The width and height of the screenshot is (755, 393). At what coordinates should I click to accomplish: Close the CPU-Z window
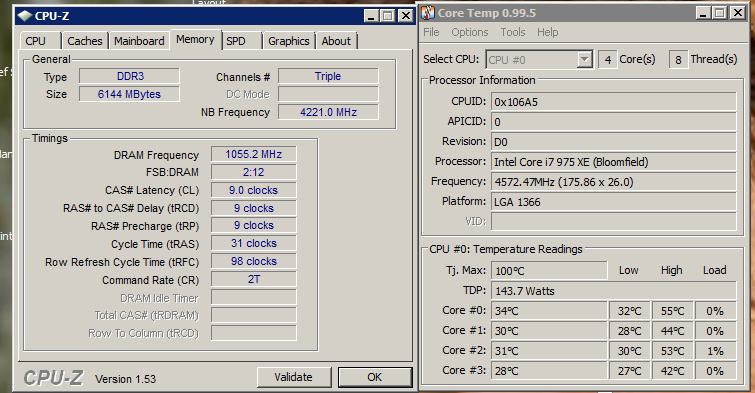click(x=406, y=16)
